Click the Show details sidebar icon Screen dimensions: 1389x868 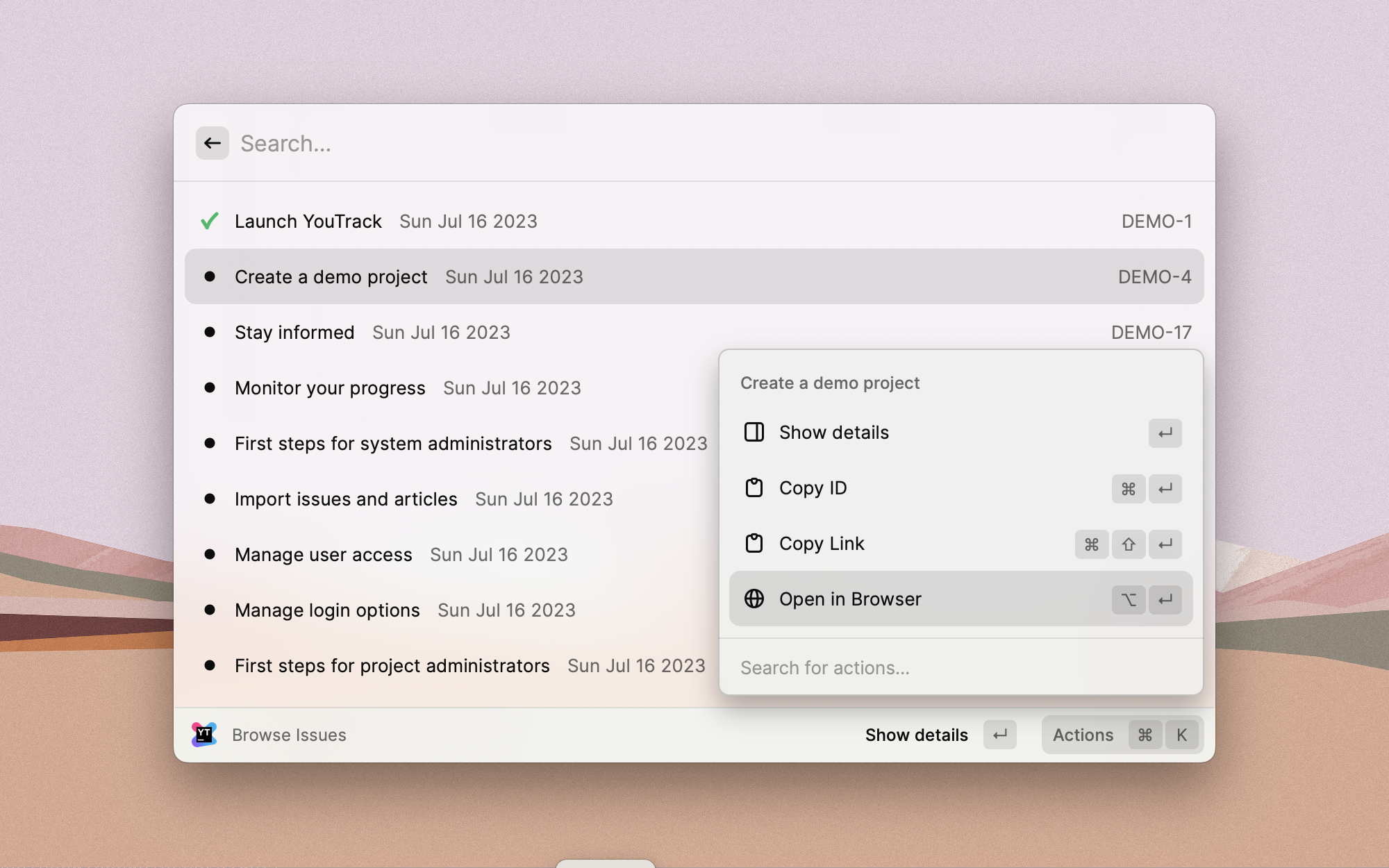[x=754, y=432]
